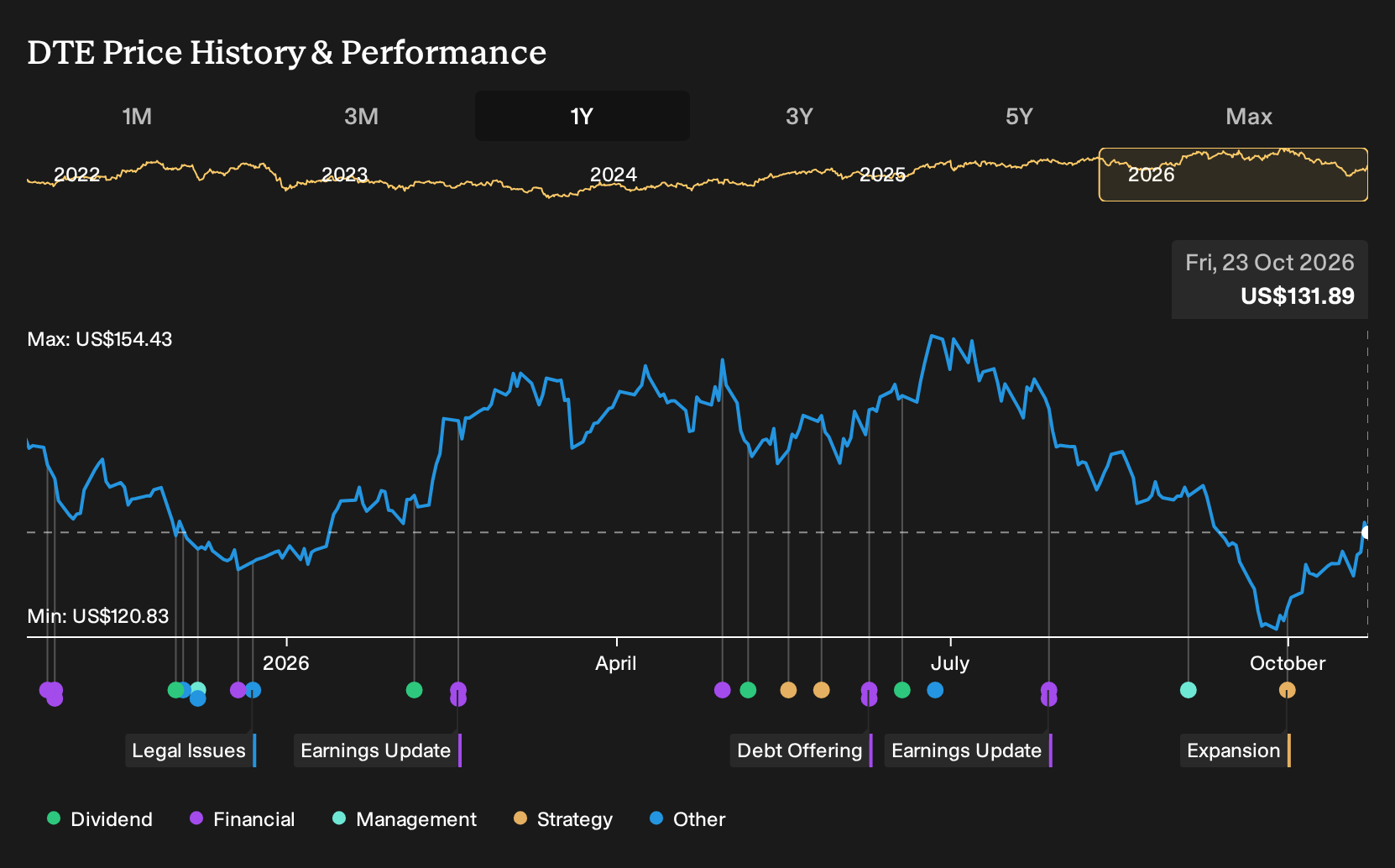Click the teal Management dot in September
Viewport: 1395px width, 868px height.
pos(1188,690)
